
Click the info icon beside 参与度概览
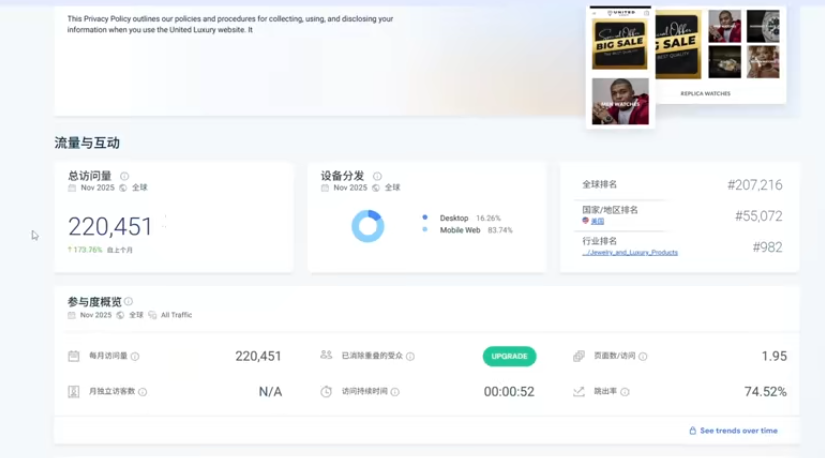point(128,301)
